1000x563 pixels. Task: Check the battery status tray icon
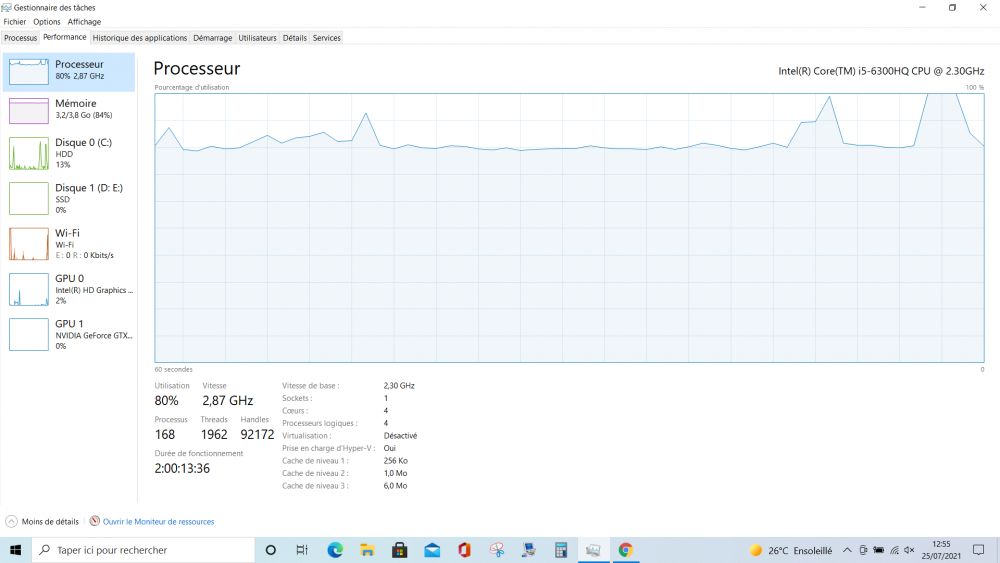(878, 550)
